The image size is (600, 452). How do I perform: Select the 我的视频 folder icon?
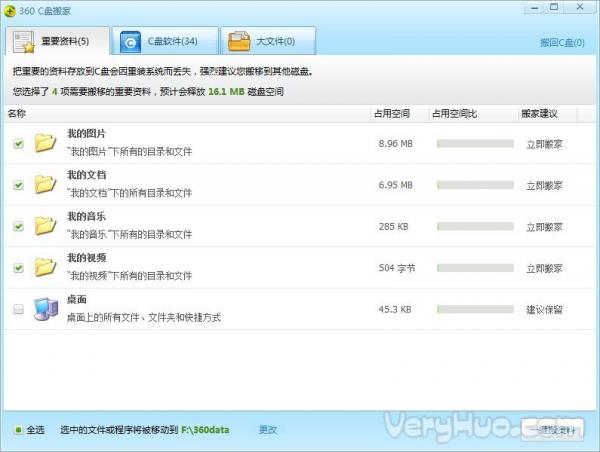pos(44,268)
